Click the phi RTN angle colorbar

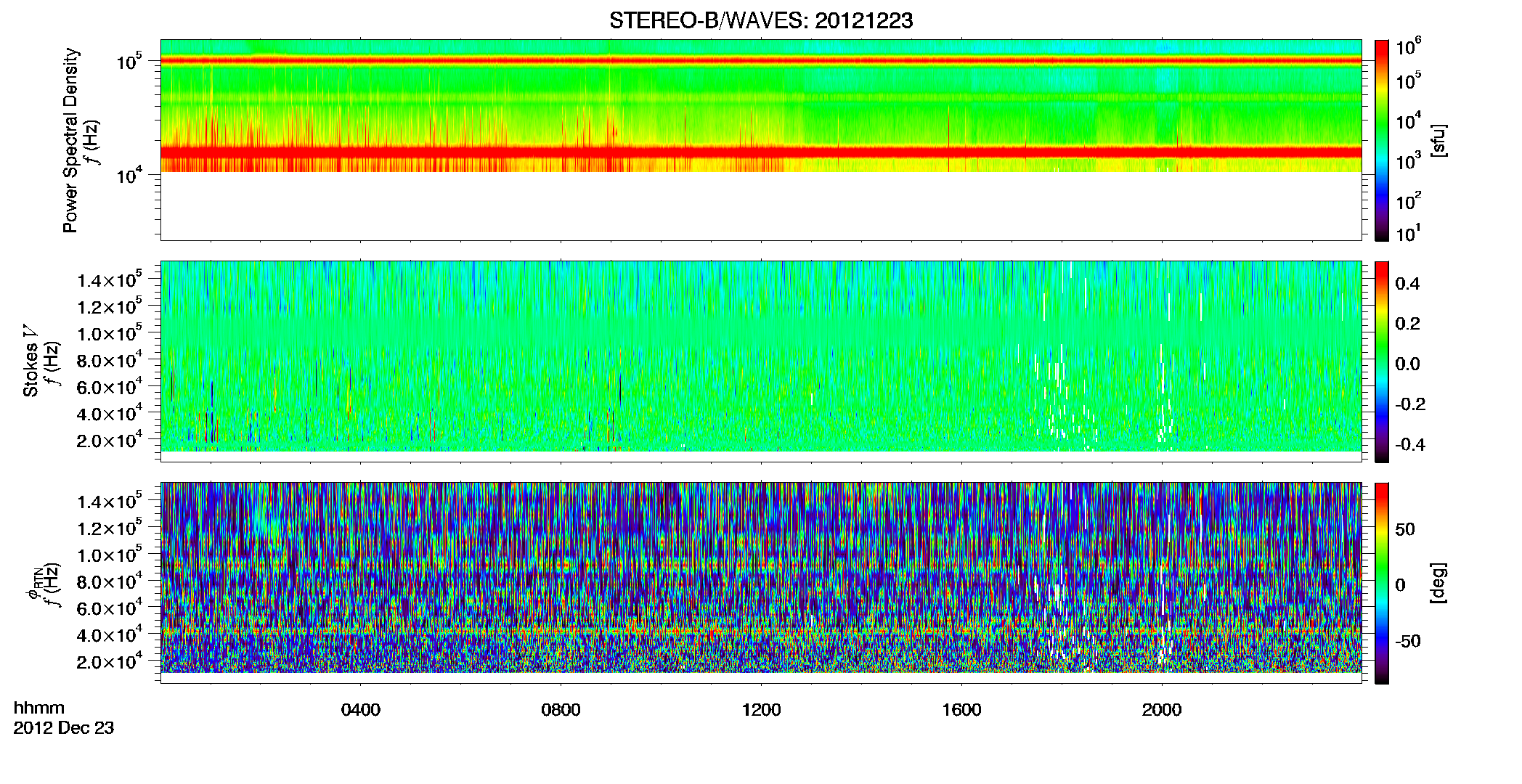[1382, 583]
